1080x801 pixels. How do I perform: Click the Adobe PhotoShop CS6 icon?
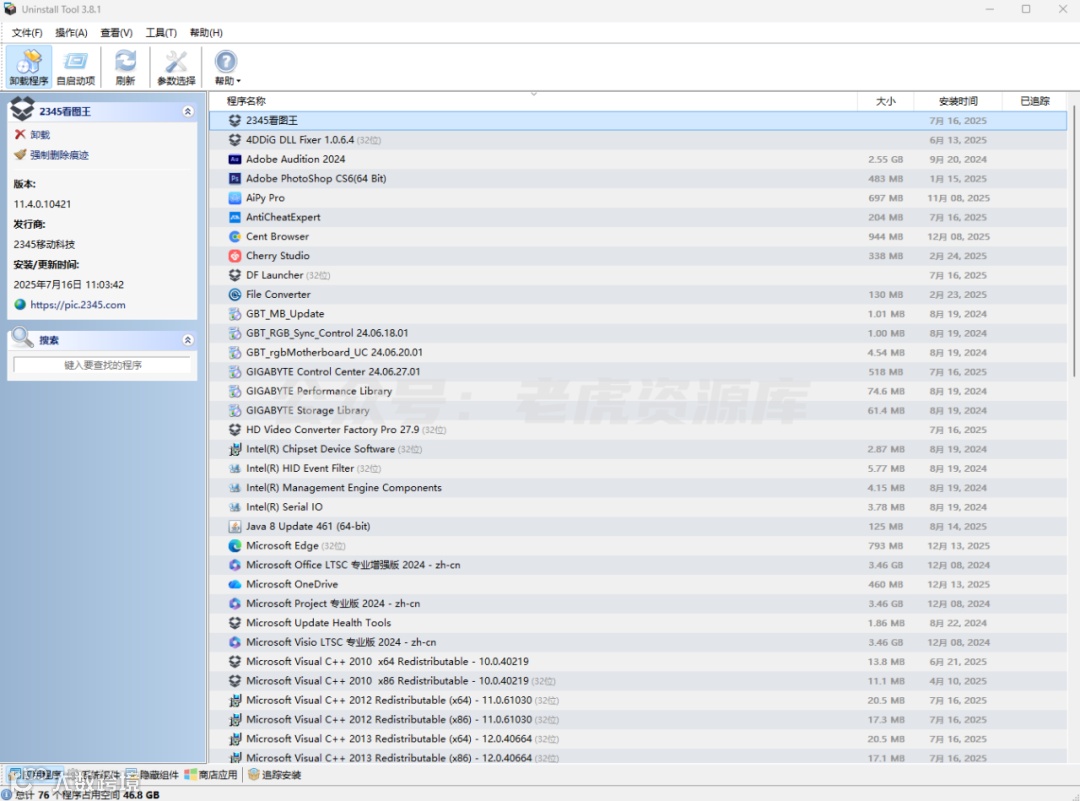point(235,178)
